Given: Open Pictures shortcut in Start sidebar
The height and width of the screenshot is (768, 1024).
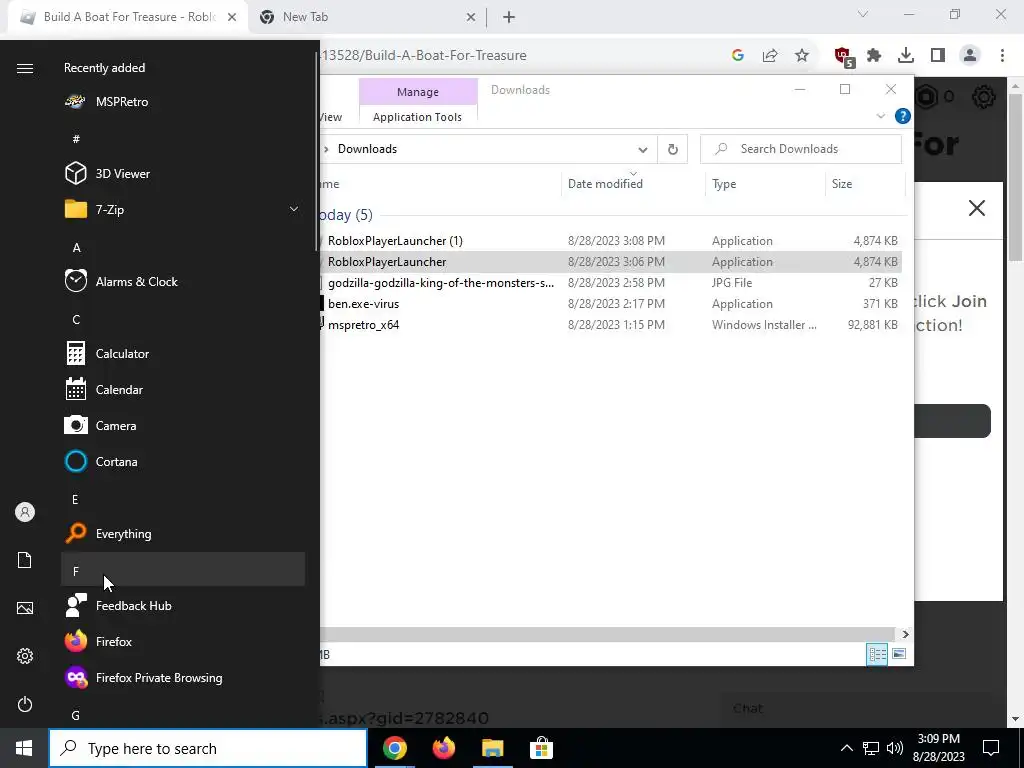Looking at the screenshot, I should (25, 608).
